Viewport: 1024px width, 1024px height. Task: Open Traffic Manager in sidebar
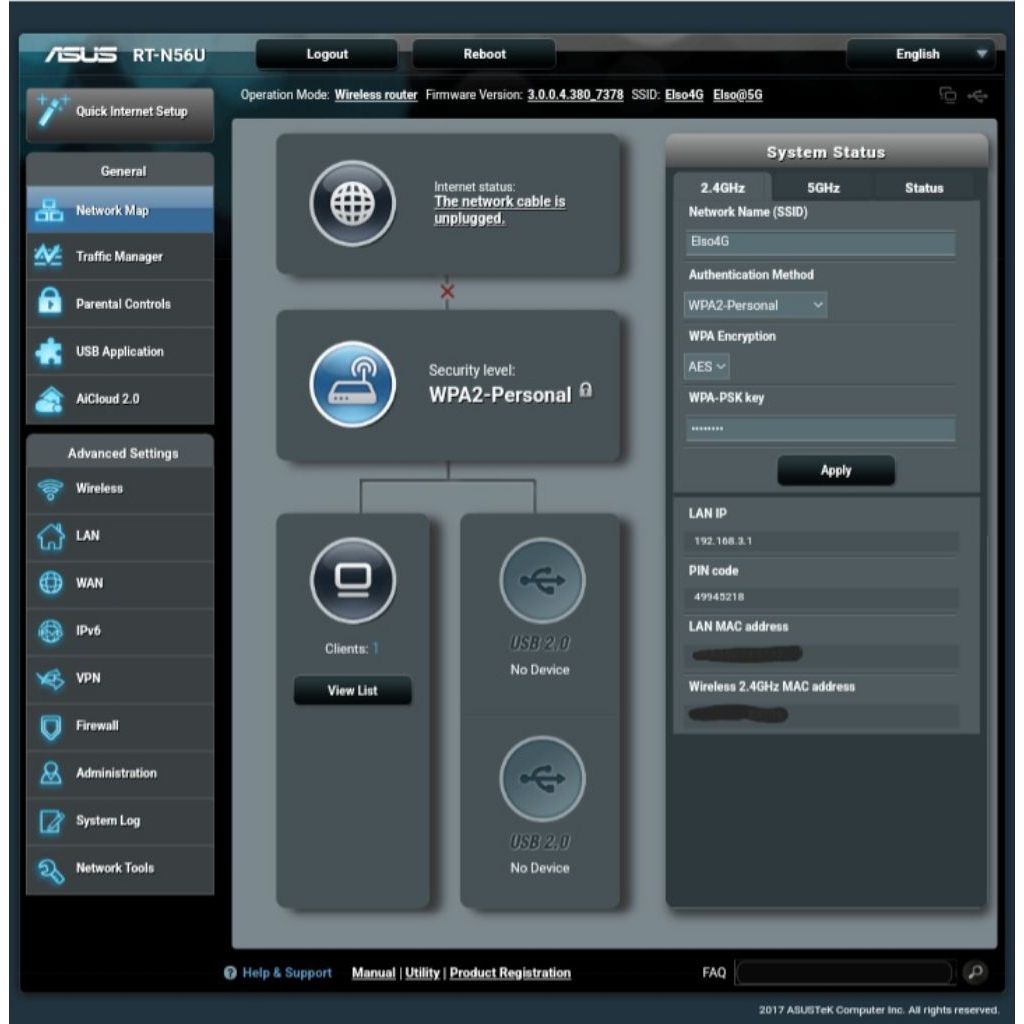[120, 257]
